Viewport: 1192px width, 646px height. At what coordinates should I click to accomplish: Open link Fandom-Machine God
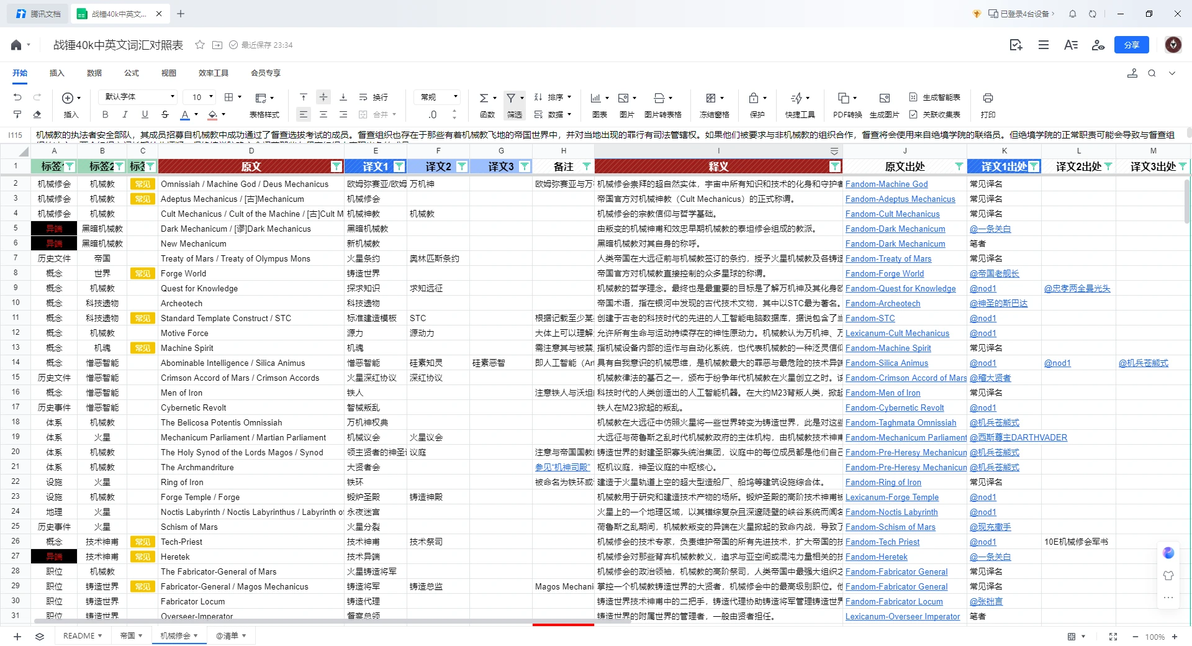(886, 184)
